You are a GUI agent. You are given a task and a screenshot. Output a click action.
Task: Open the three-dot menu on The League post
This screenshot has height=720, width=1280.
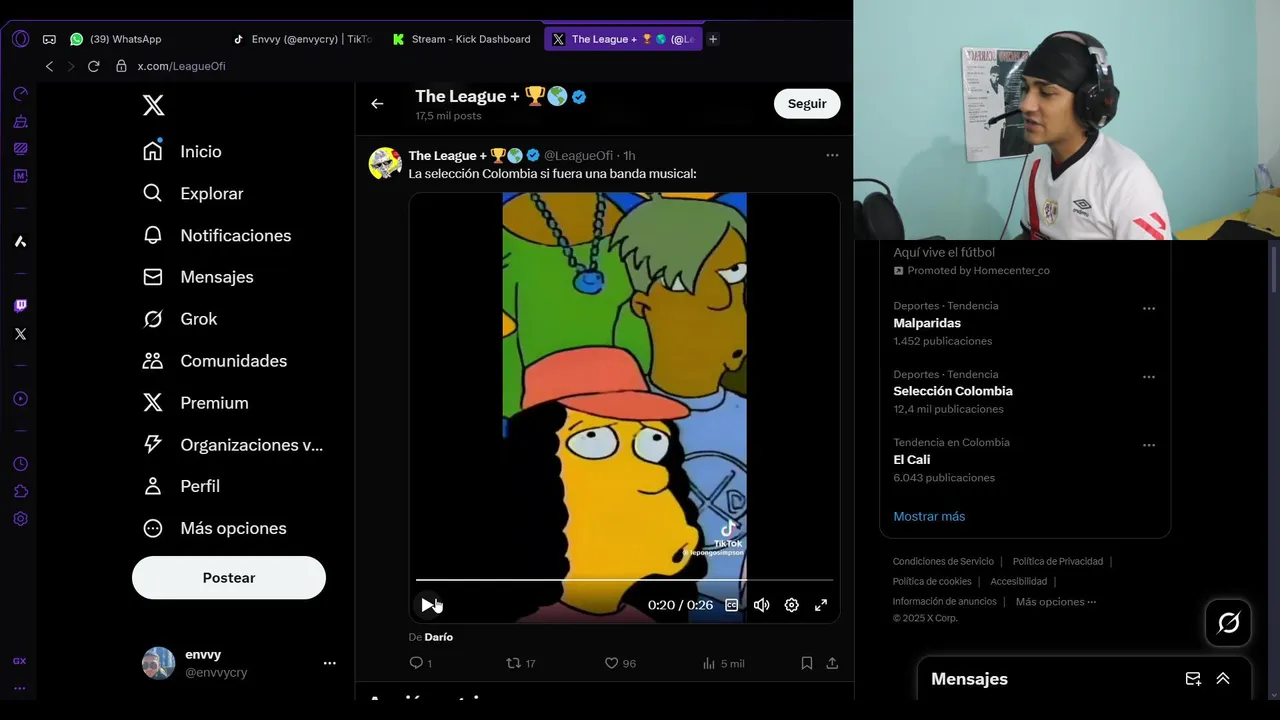click(x=832, y=155)
